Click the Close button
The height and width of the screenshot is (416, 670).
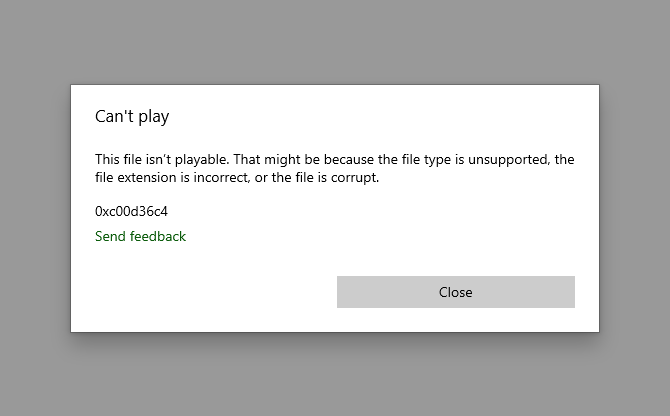[455, 292]
